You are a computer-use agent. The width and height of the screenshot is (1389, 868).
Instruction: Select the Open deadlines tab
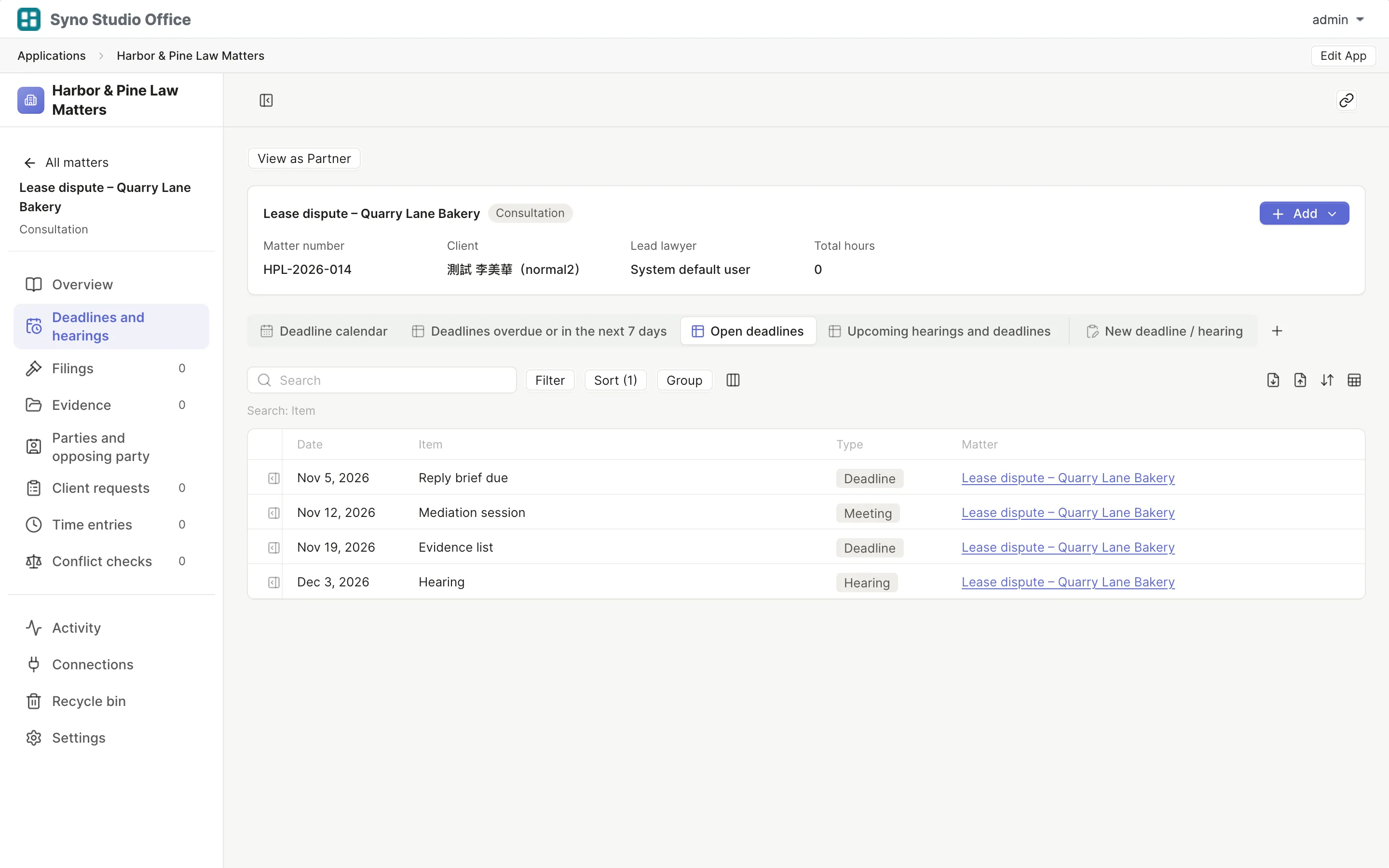tap(748, 331)
